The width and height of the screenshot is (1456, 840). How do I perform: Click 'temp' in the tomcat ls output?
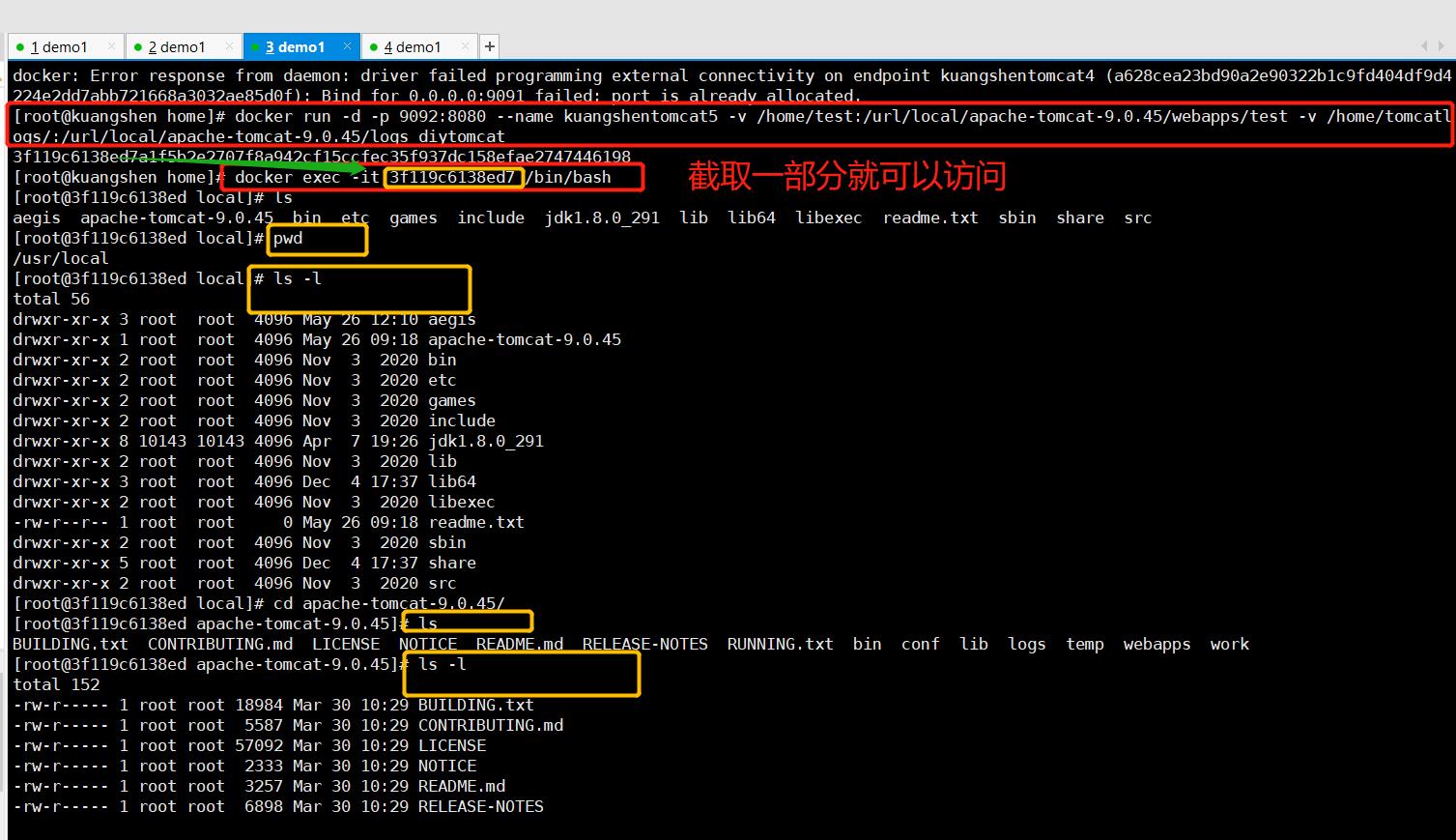1085,644
